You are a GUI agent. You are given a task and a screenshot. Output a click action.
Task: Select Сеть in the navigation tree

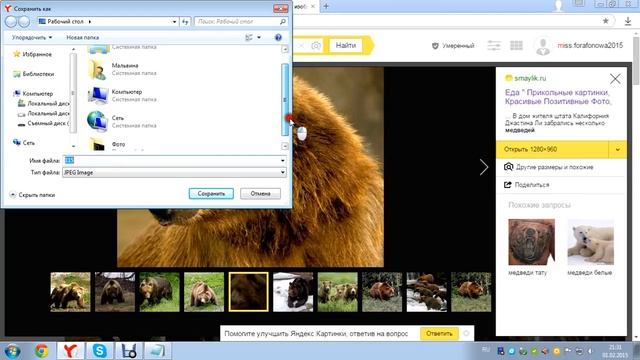[24, 143]
